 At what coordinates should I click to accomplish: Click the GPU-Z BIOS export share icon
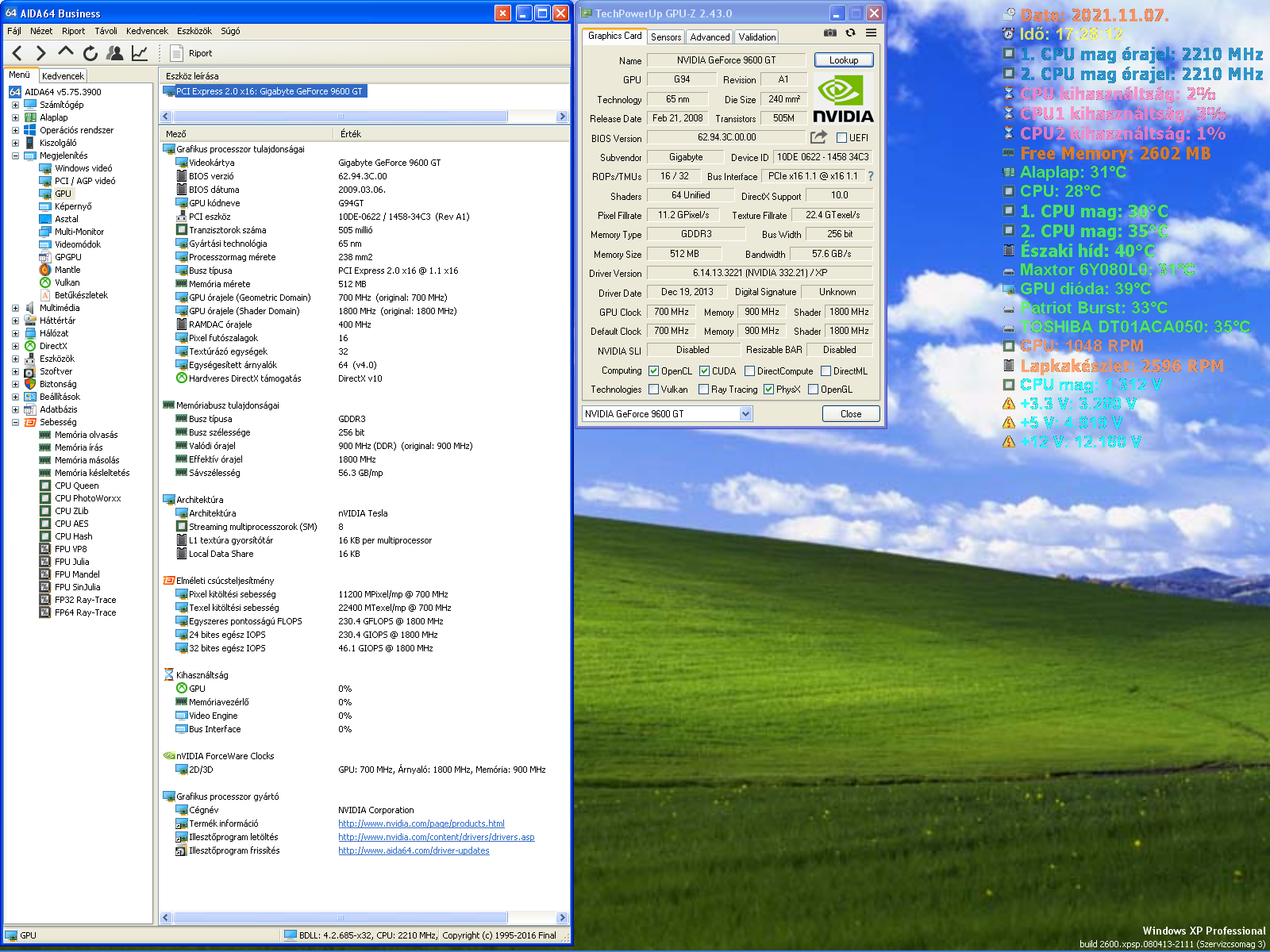point(818,137)
